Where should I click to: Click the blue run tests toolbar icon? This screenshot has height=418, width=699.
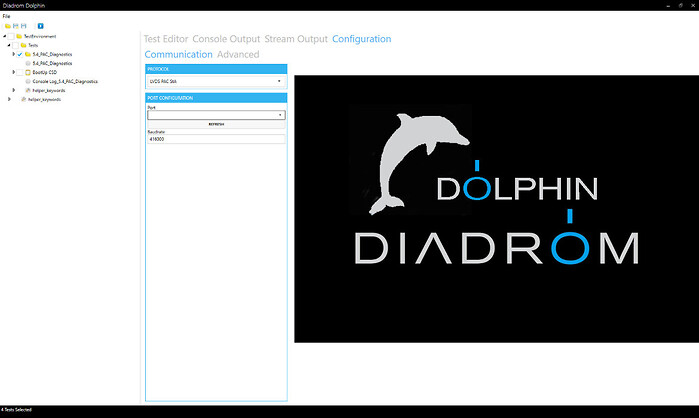[41, 26]
